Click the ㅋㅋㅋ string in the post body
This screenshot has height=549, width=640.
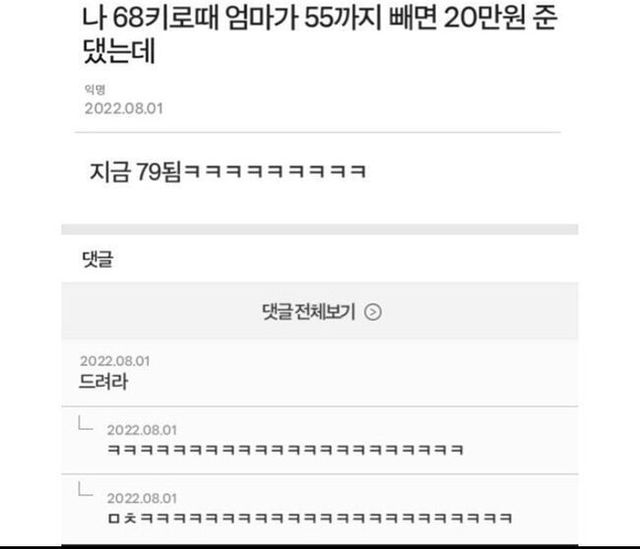[x=275, y=171]
